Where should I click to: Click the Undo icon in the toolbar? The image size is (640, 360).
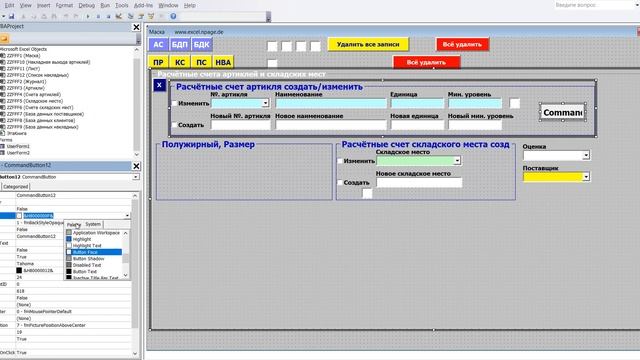tap(66, 16)
